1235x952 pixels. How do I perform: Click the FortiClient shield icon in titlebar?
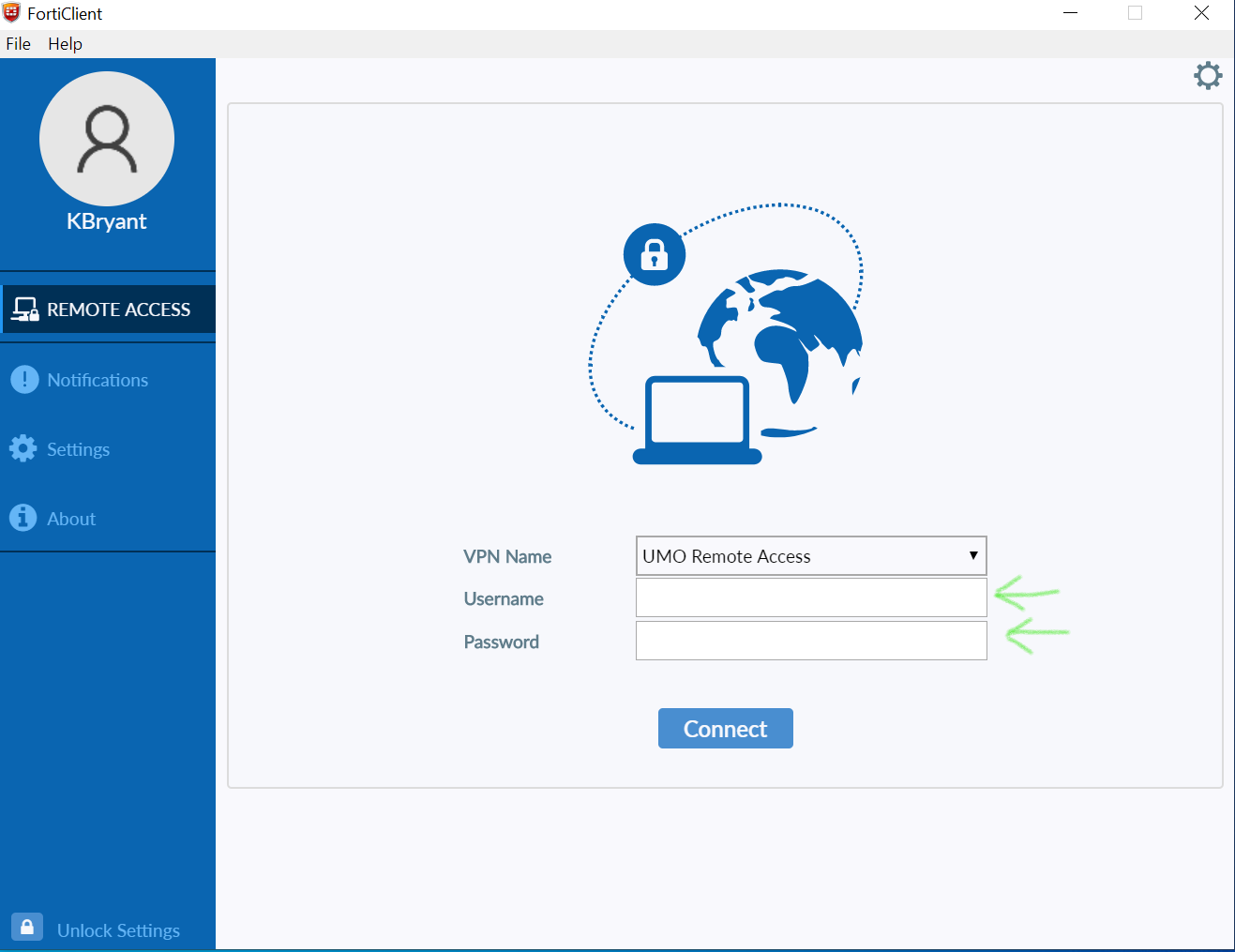[x=10, y=12]
